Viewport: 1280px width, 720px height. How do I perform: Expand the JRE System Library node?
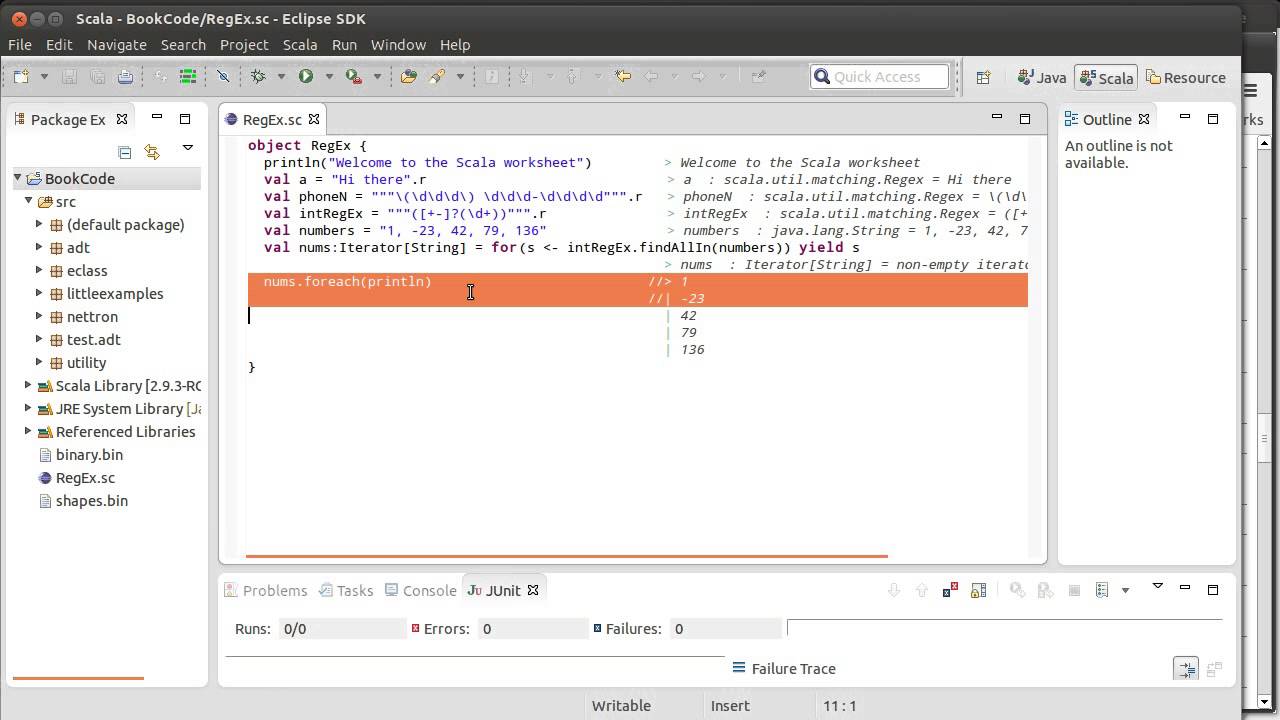point(29,409)
